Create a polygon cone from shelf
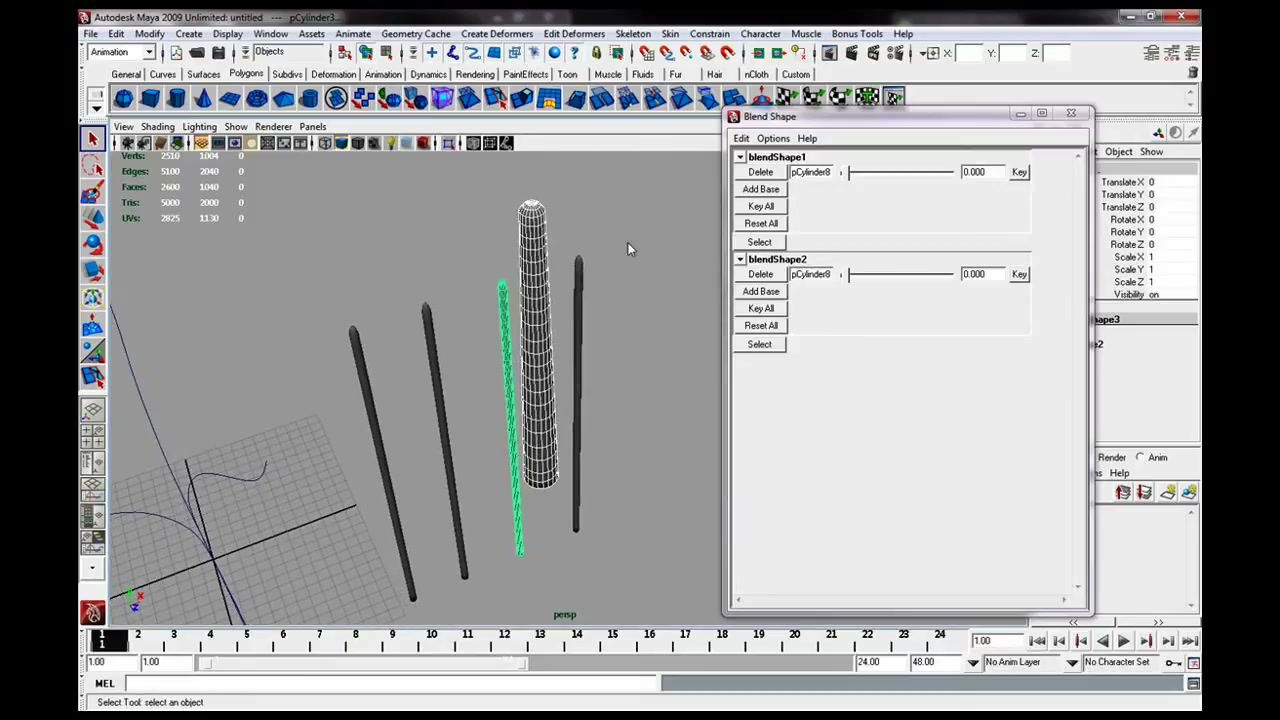This screenshot has height=720, width=1280. [203, 98]
